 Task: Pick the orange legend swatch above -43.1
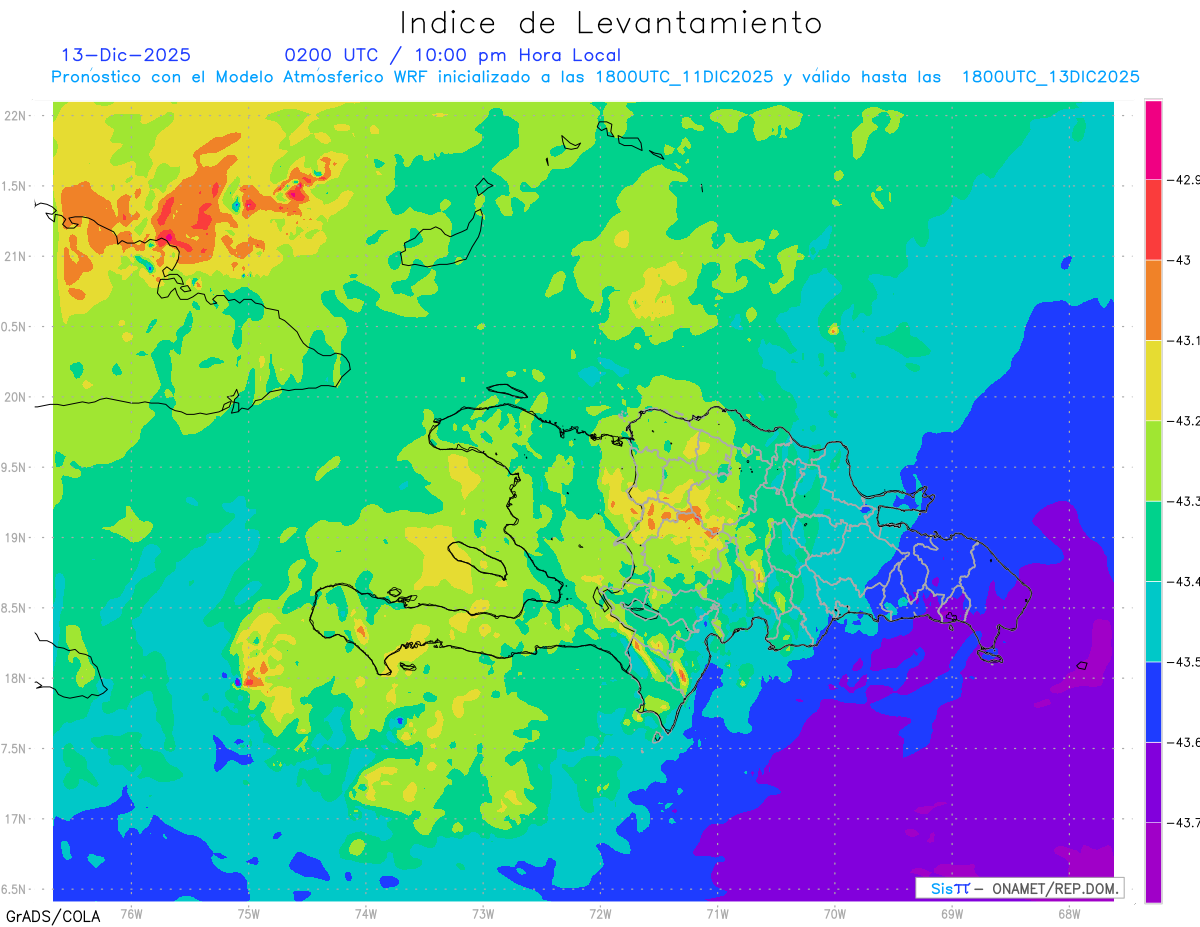[x=1153, y=300]
